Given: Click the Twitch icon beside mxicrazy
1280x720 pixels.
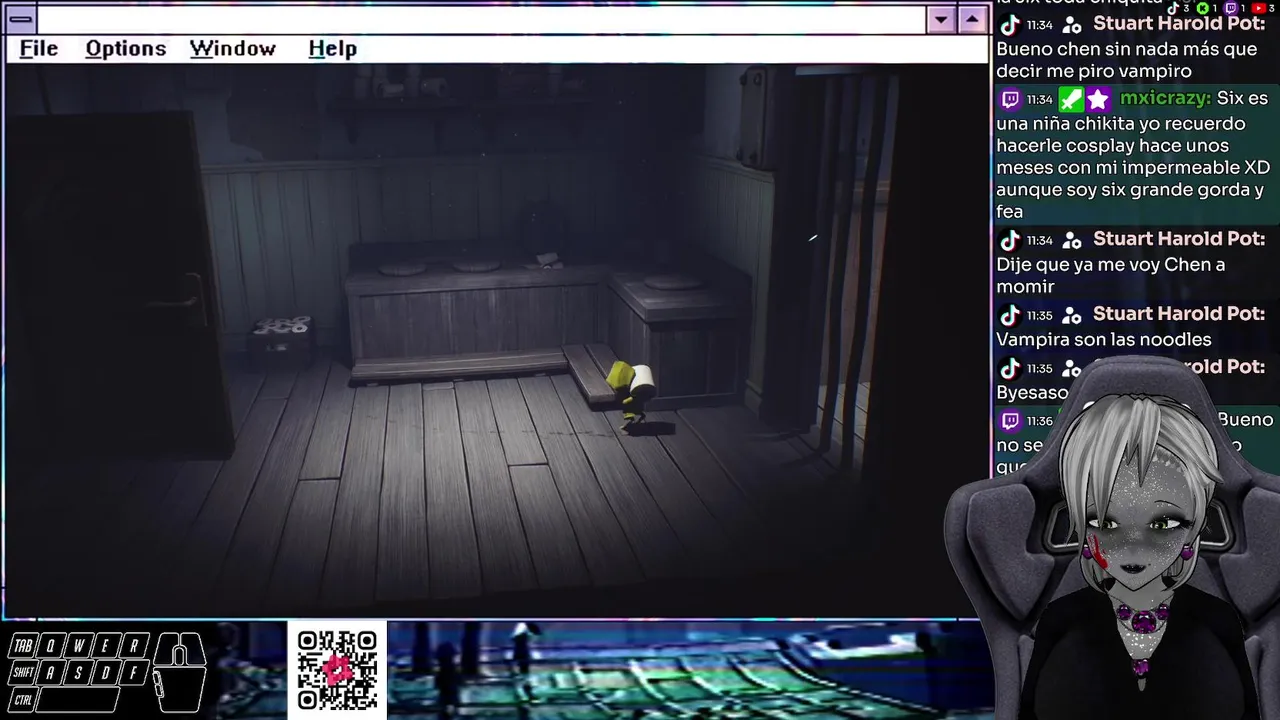Looking at the screenshot, I should point(1010,99).
